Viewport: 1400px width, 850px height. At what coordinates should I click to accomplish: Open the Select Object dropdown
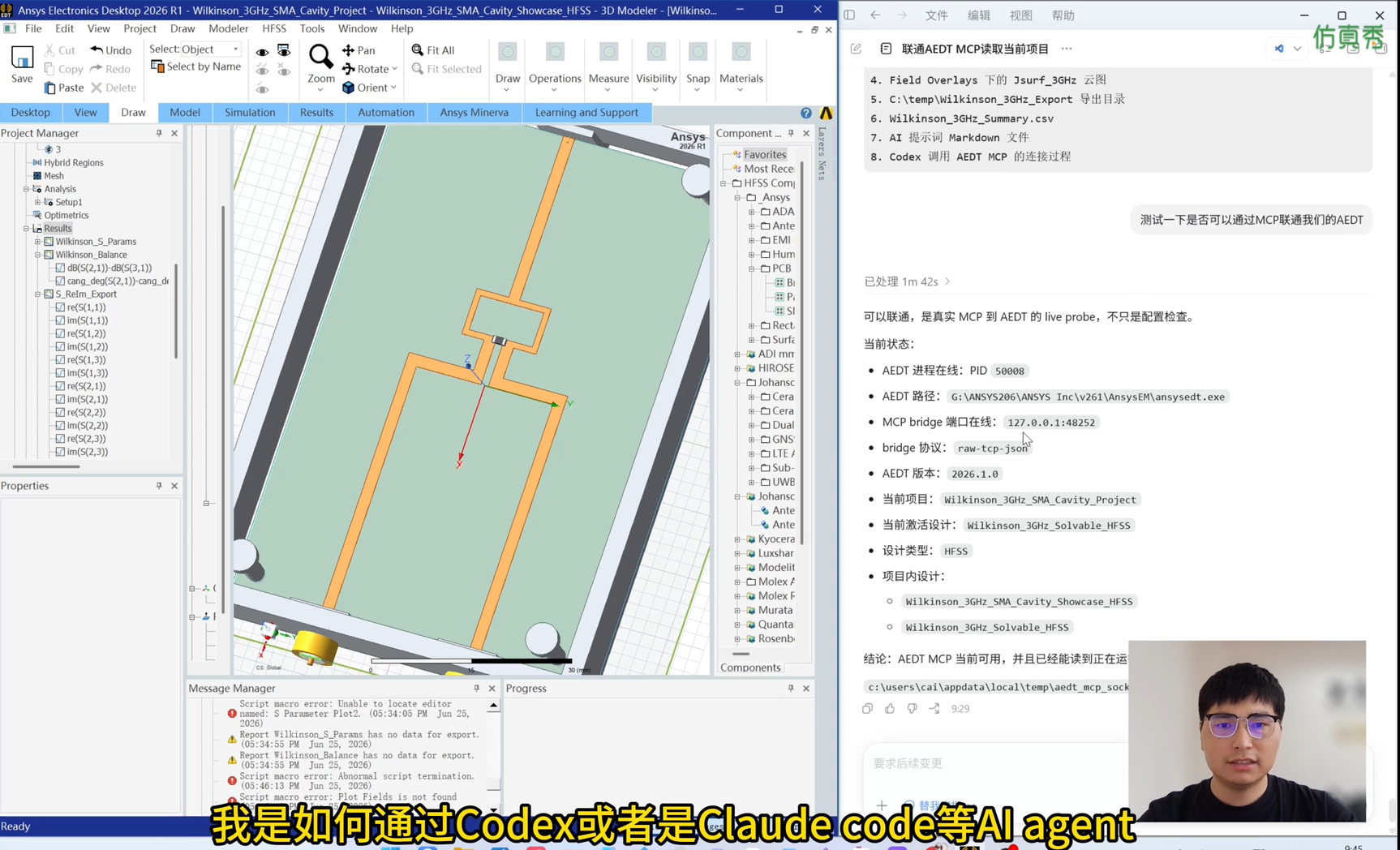coord(211,49)
